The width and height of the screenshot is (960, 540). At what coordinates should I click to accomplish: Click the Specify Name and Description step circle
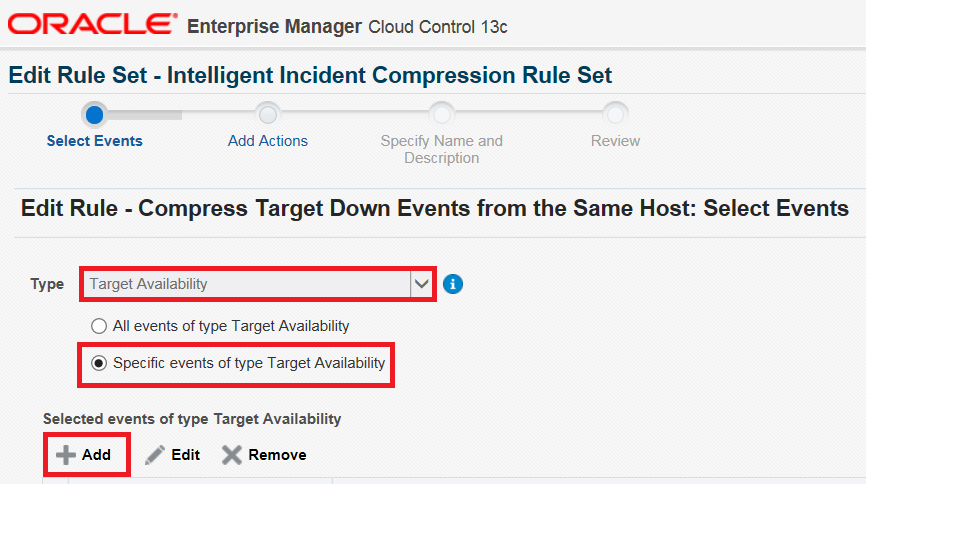click(441, 114)
